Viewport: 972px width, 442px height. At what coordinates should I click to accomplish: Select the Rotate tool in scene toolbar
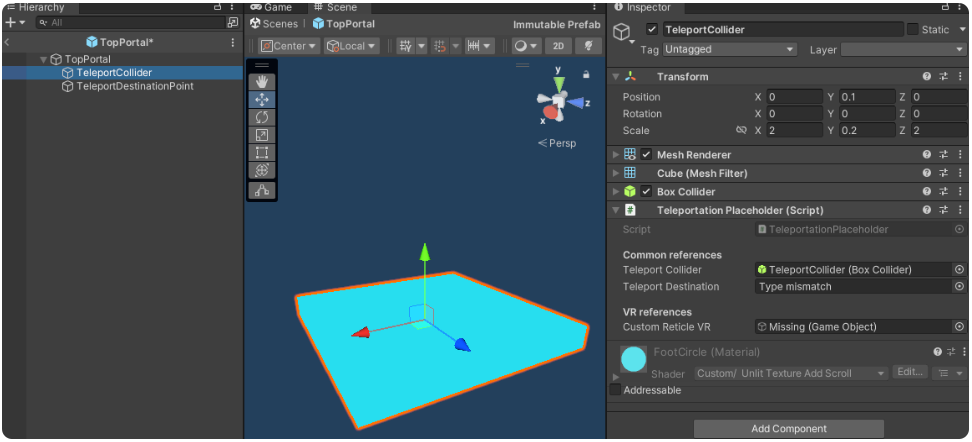click(262, 117)
